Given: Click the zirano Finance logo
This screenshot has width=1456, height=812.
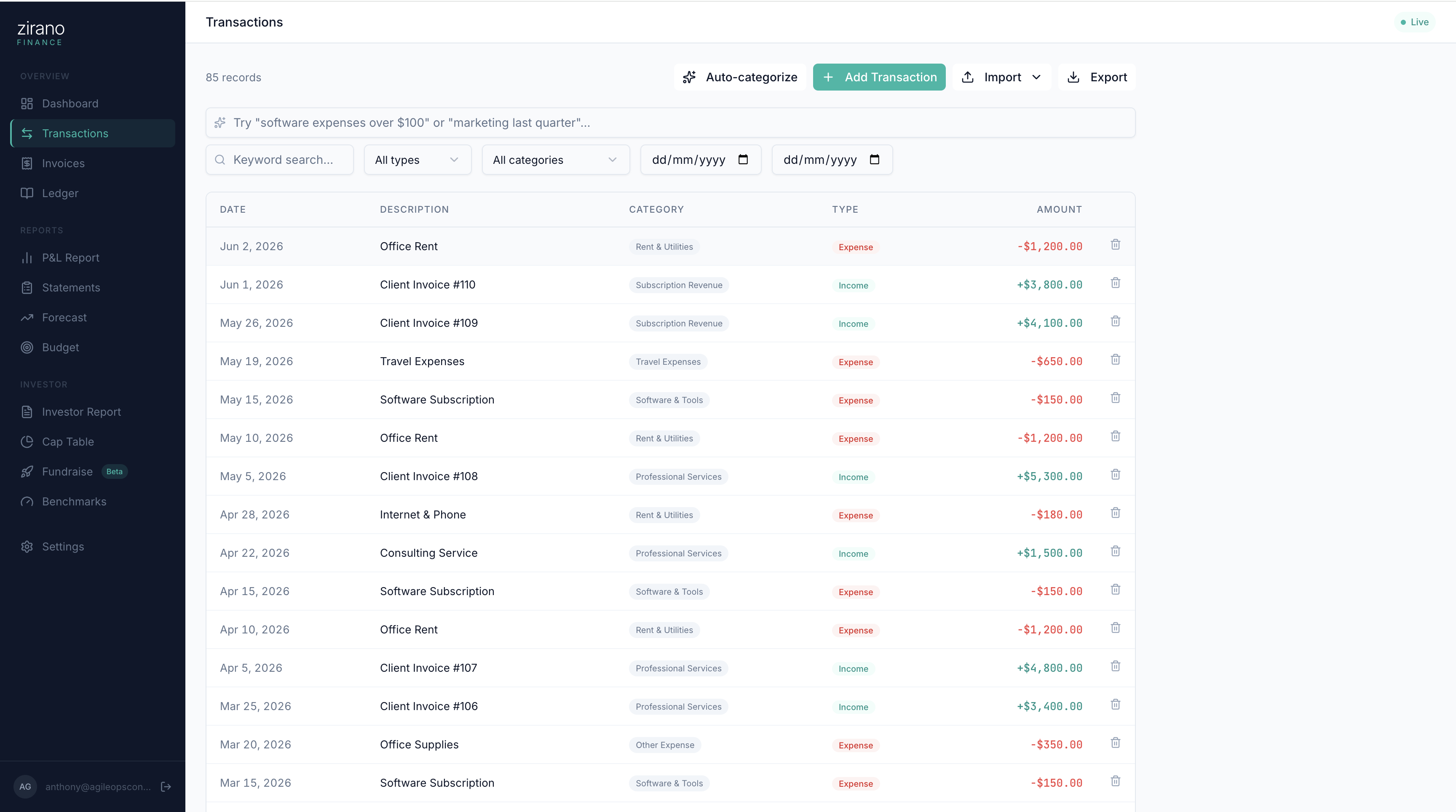Looking at the screenshot, I should click(x=40, y=33).
